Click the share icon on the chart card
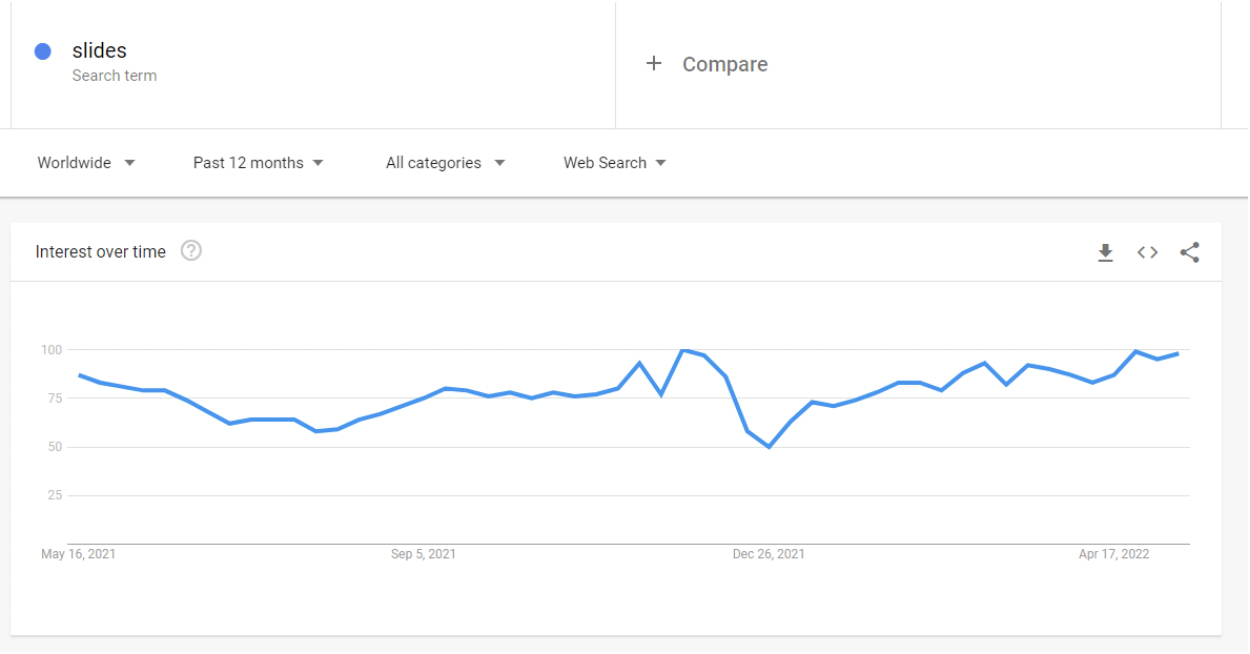Viewport: 1250px width, 654px height. (1190, 252)
